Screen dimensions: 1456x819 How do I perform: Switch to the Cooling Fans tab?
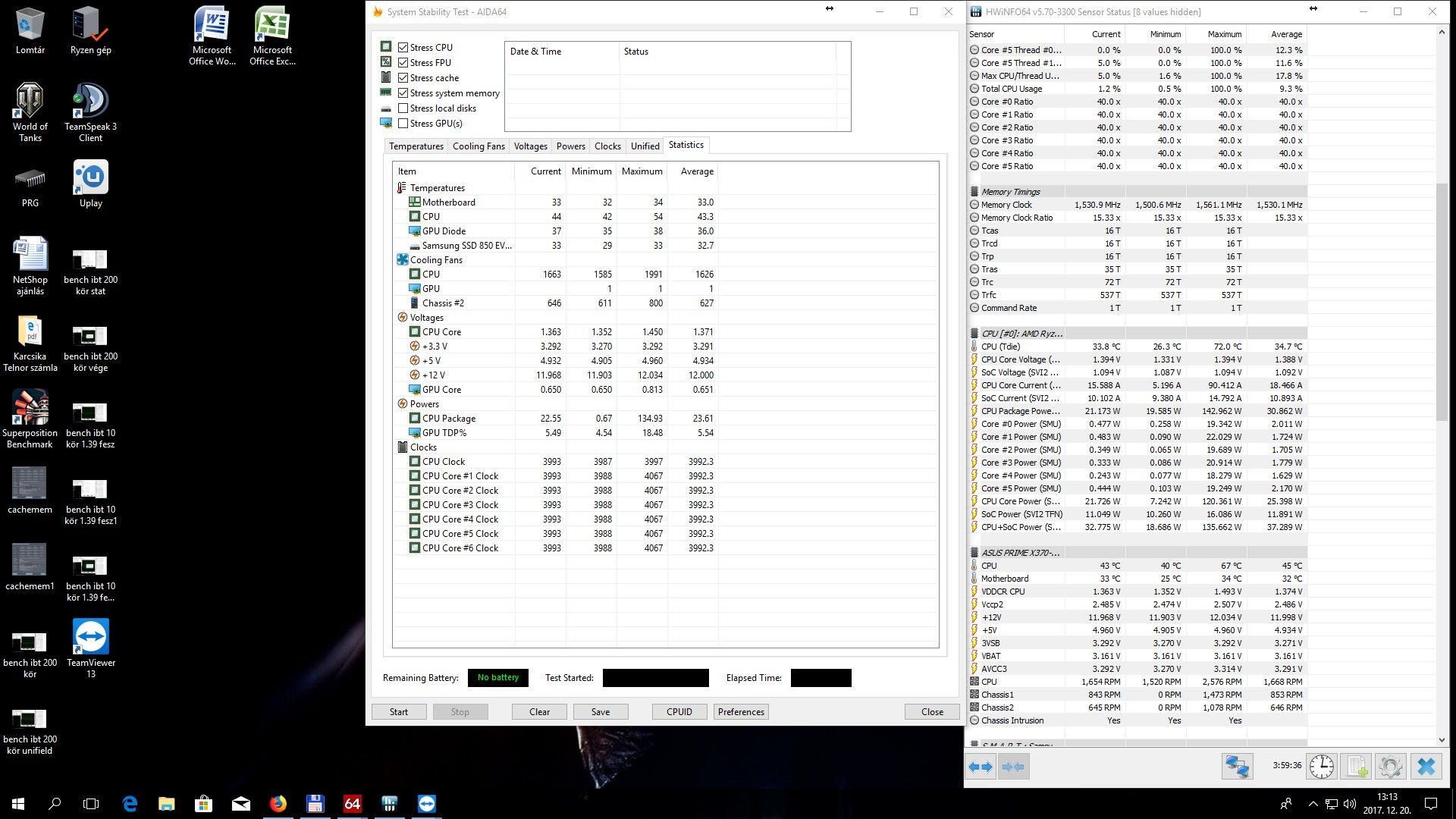pyautogui.click(x=479, y=146)
